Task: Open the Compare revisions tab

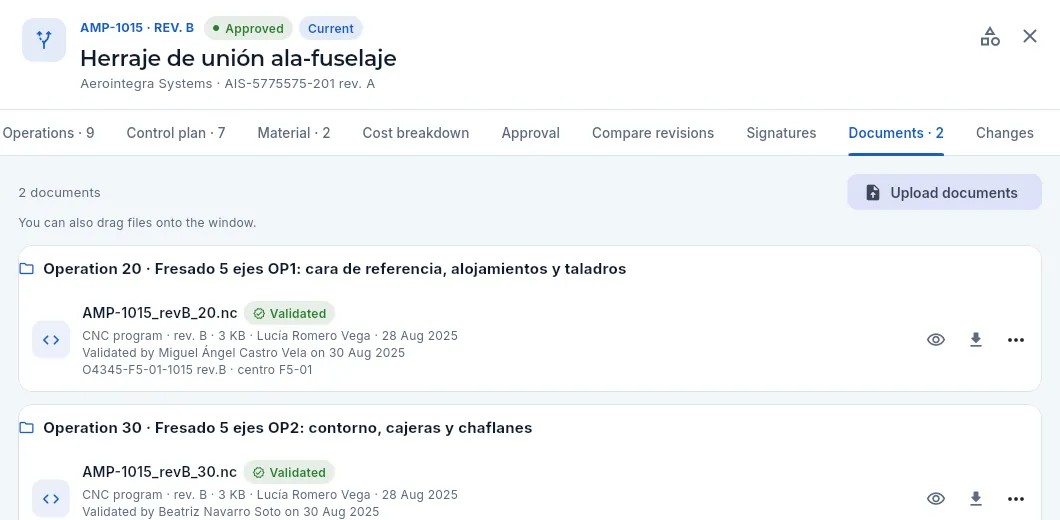Action: click(653, 133)
